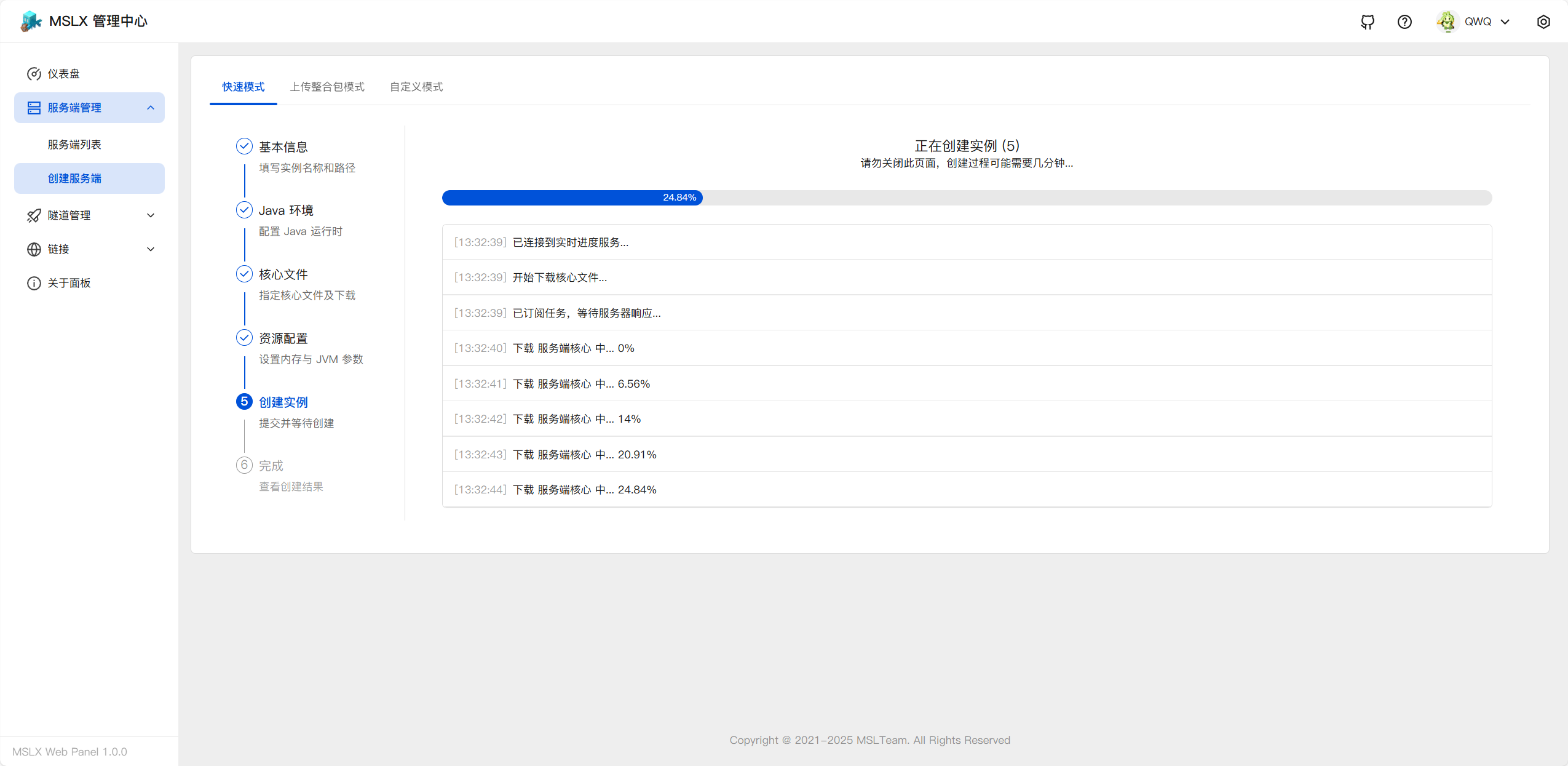Click the 24.84% blue progress bar
Viewport: 1568px width, 766px height.
point(572,197)
